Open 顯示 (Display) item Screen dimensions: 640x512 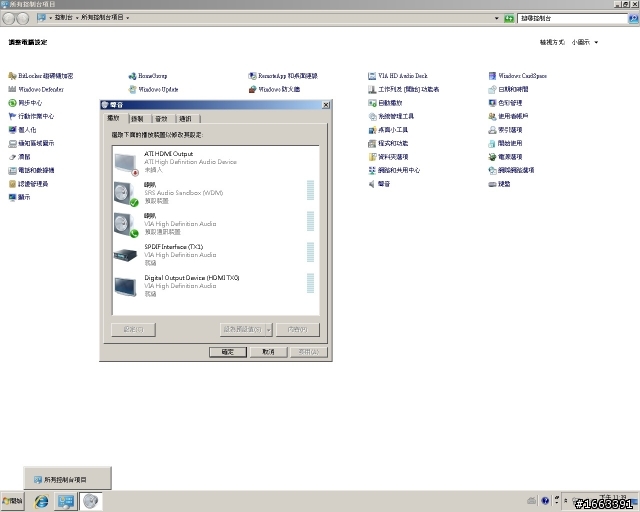pos(19,197)
